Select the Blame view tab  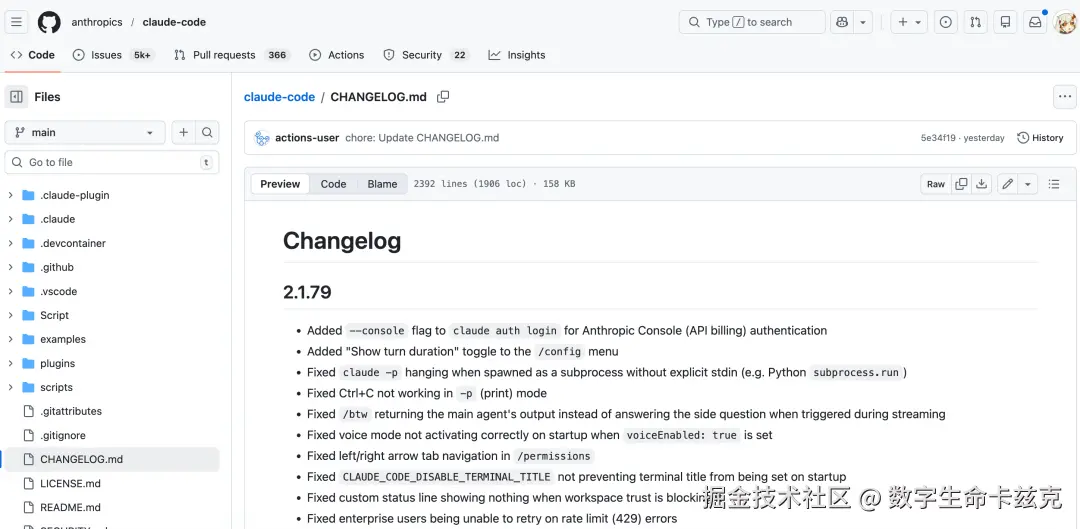(382, 184)
